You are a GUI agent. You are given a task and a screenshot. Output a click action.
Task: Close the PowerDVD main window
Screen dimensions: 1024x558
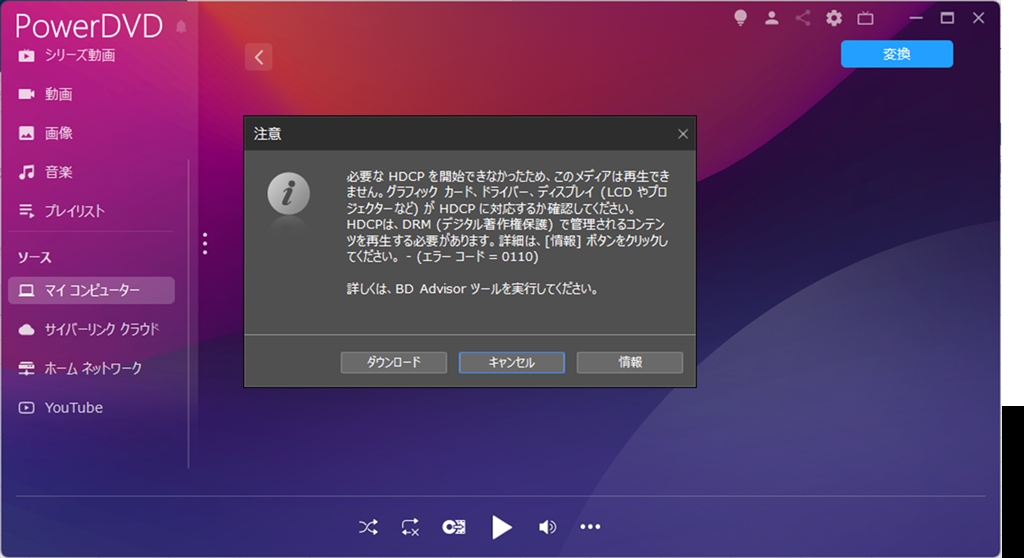coord(978,18)
